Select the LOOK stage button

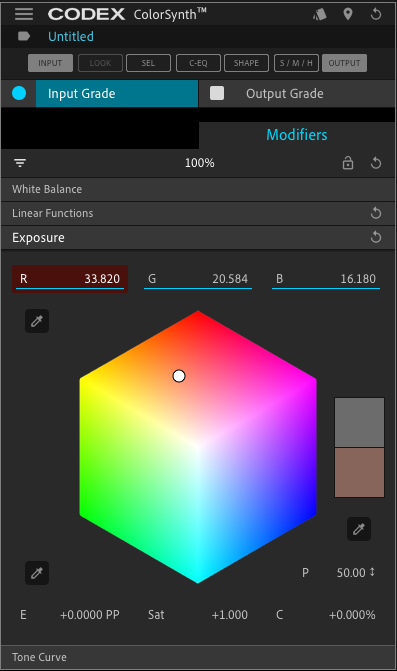click(101, 63)
